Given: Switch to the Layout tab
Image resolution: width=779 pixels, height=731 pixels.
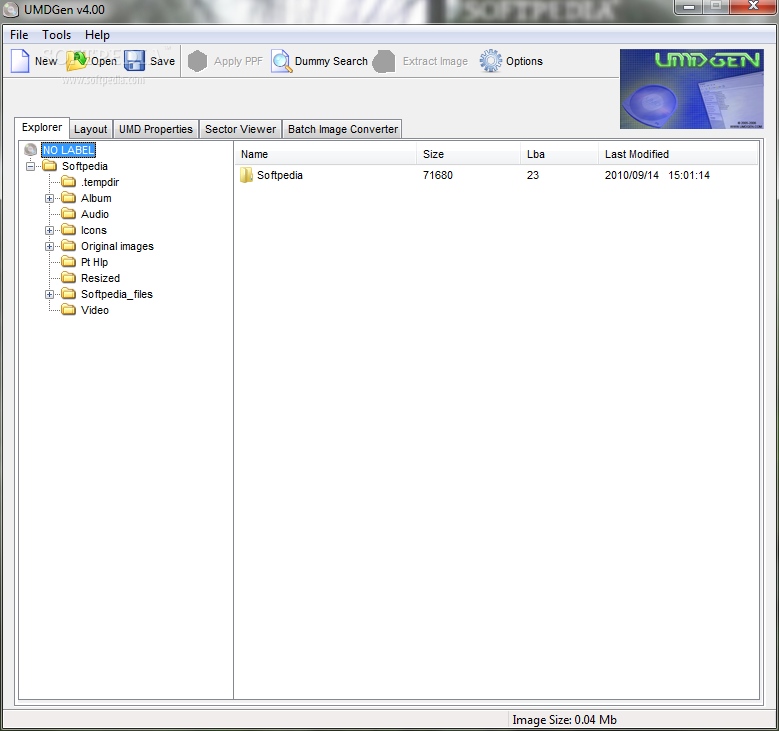Looking at the screenshot, I should point(90,129).
